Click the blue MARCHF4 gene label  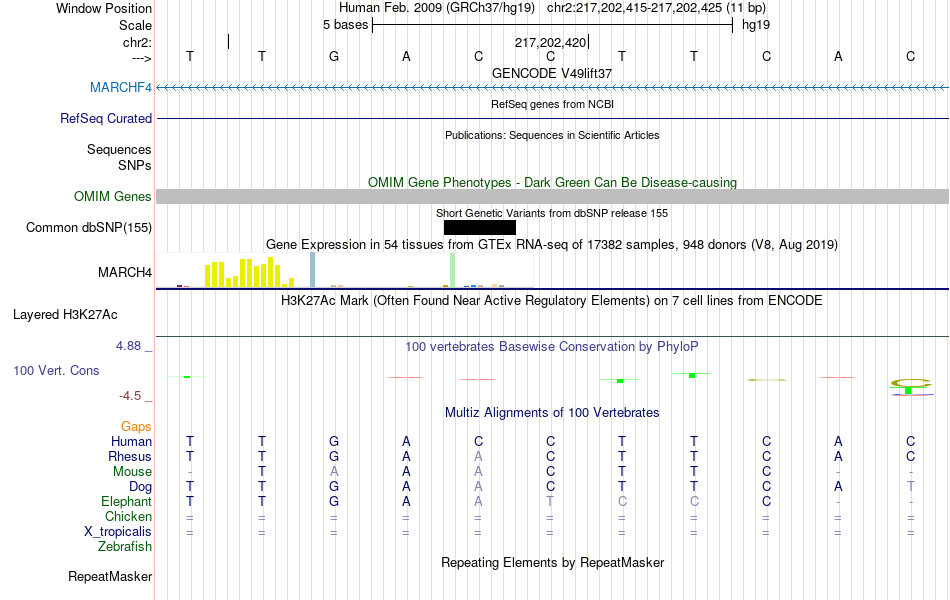[121, 87]
